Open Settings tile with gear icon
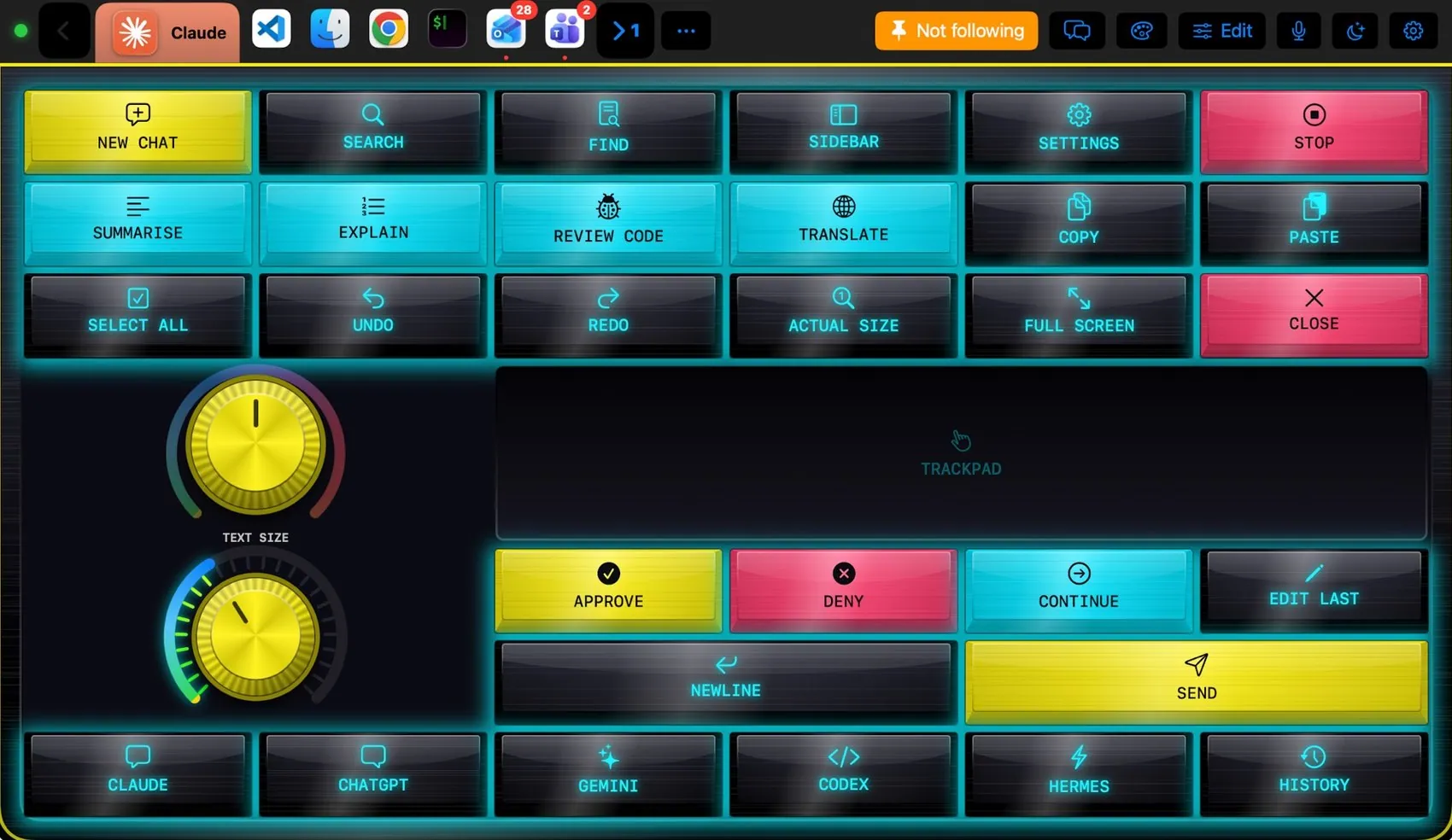Viewport: 1452px width, 840px height. click(1079, 131)
